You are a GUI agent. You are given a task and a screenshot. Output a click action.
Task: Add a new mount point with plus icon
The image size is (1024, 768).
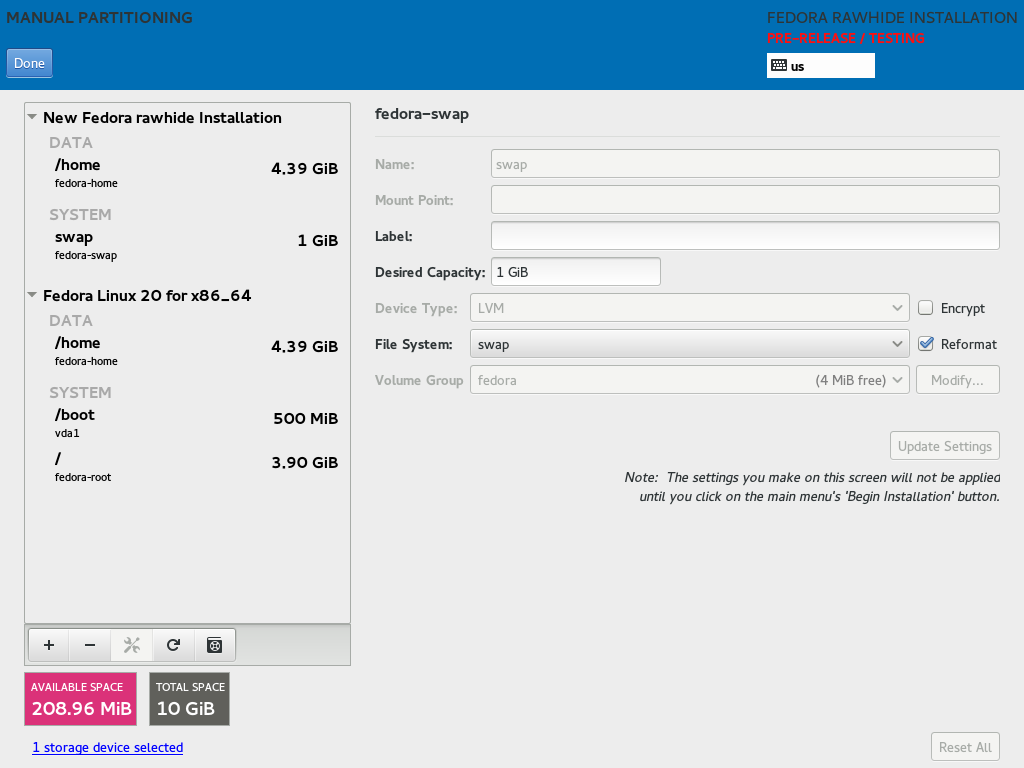pyautogui.click(x=49, y=645)
